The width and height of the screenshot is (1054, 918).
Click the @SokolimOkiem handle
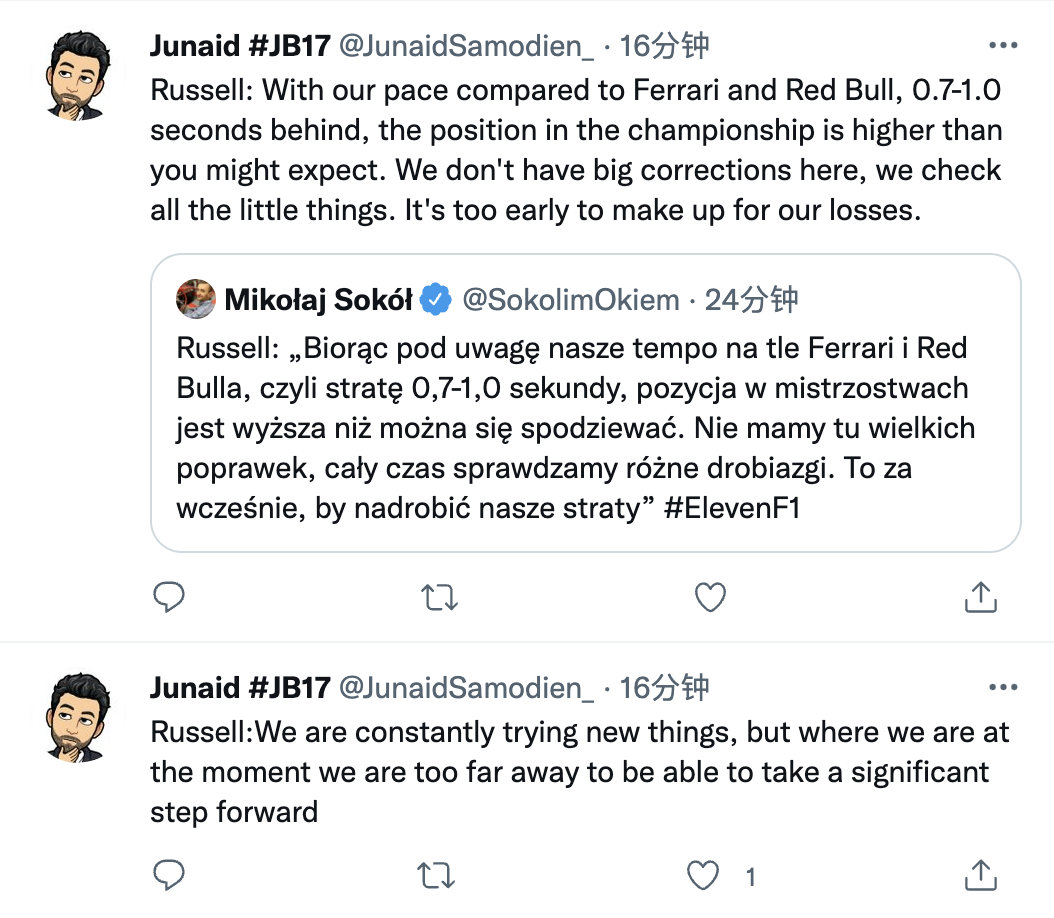[x=570, y=299]
